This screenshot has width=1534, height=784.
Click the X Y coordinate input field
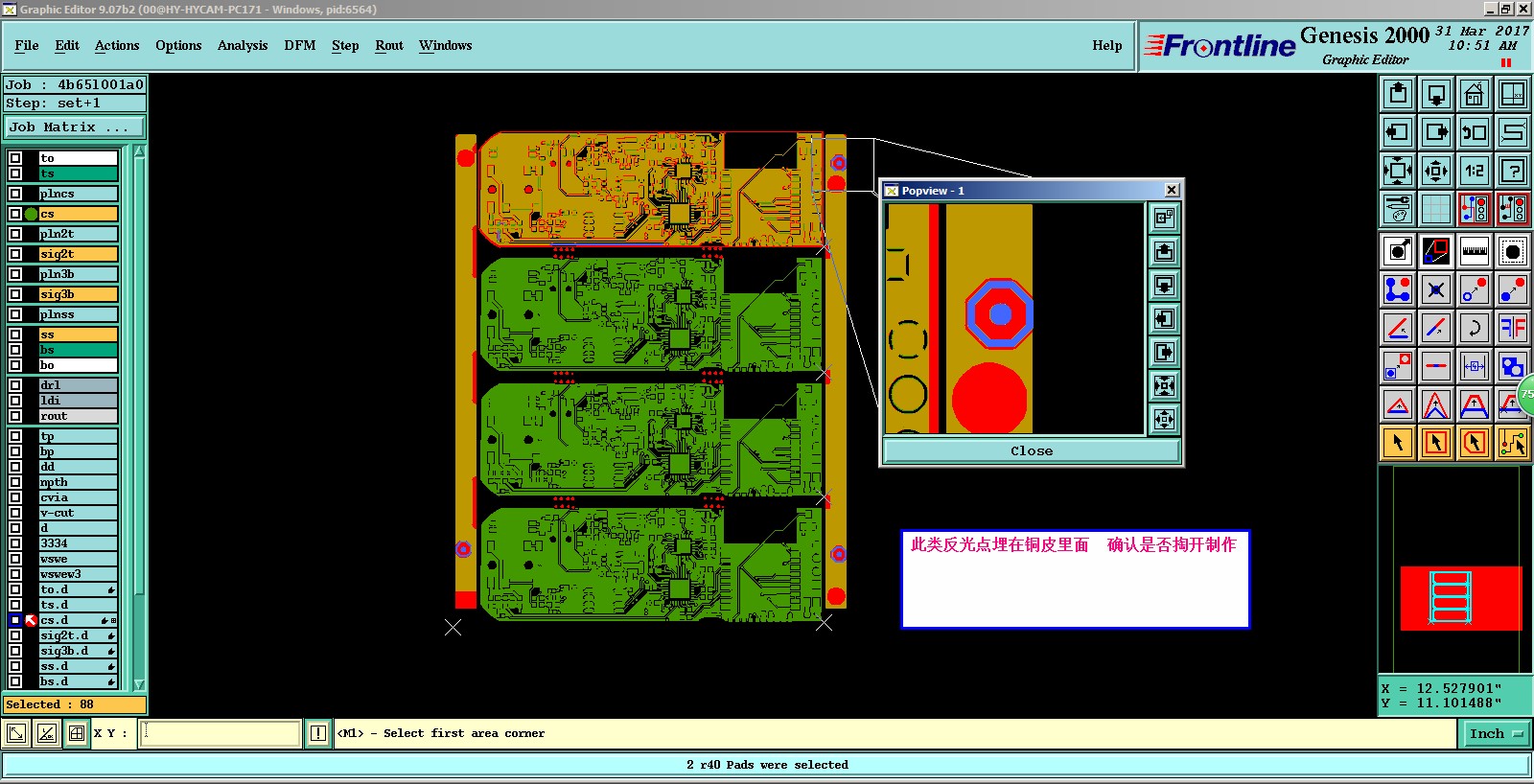point(221,733)
